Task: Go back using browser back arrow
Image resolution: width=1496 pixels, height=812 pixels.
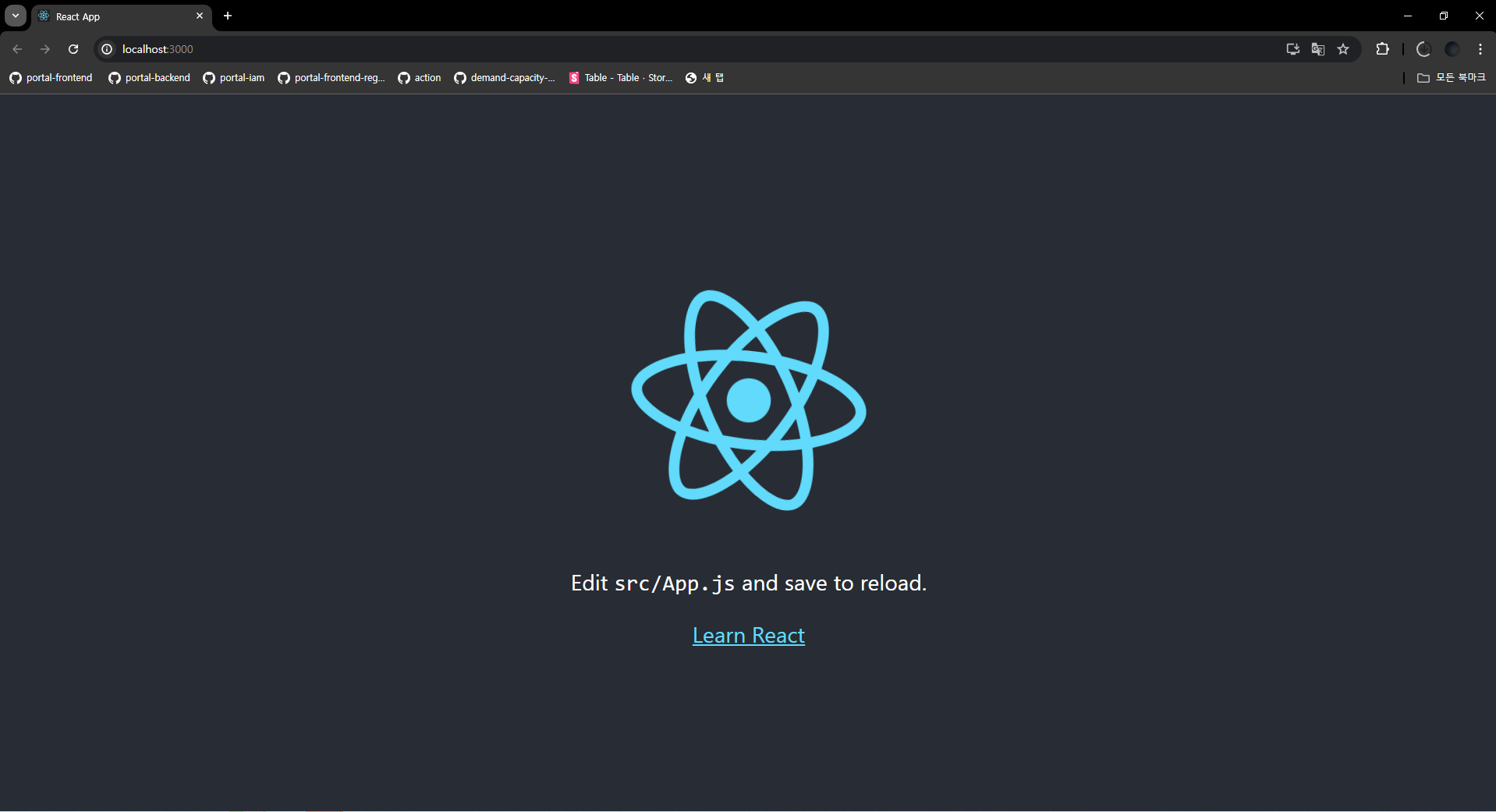Action: (x=17, y=49)
